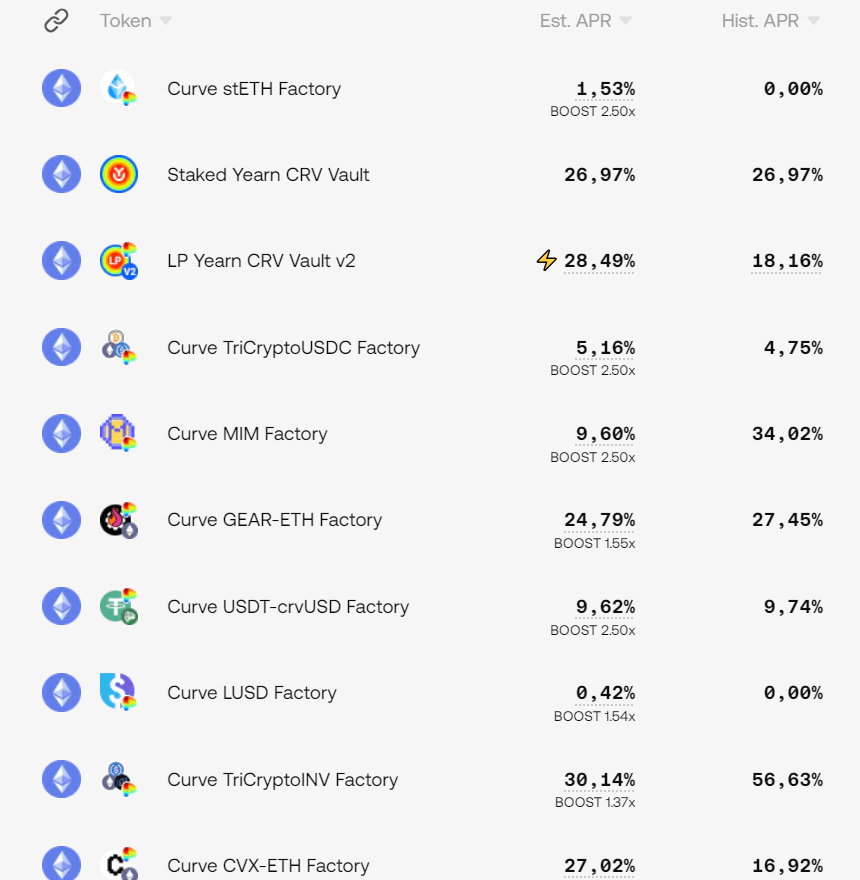Open Curve TriCryptoUSDC Factory vault

(293, 348)
